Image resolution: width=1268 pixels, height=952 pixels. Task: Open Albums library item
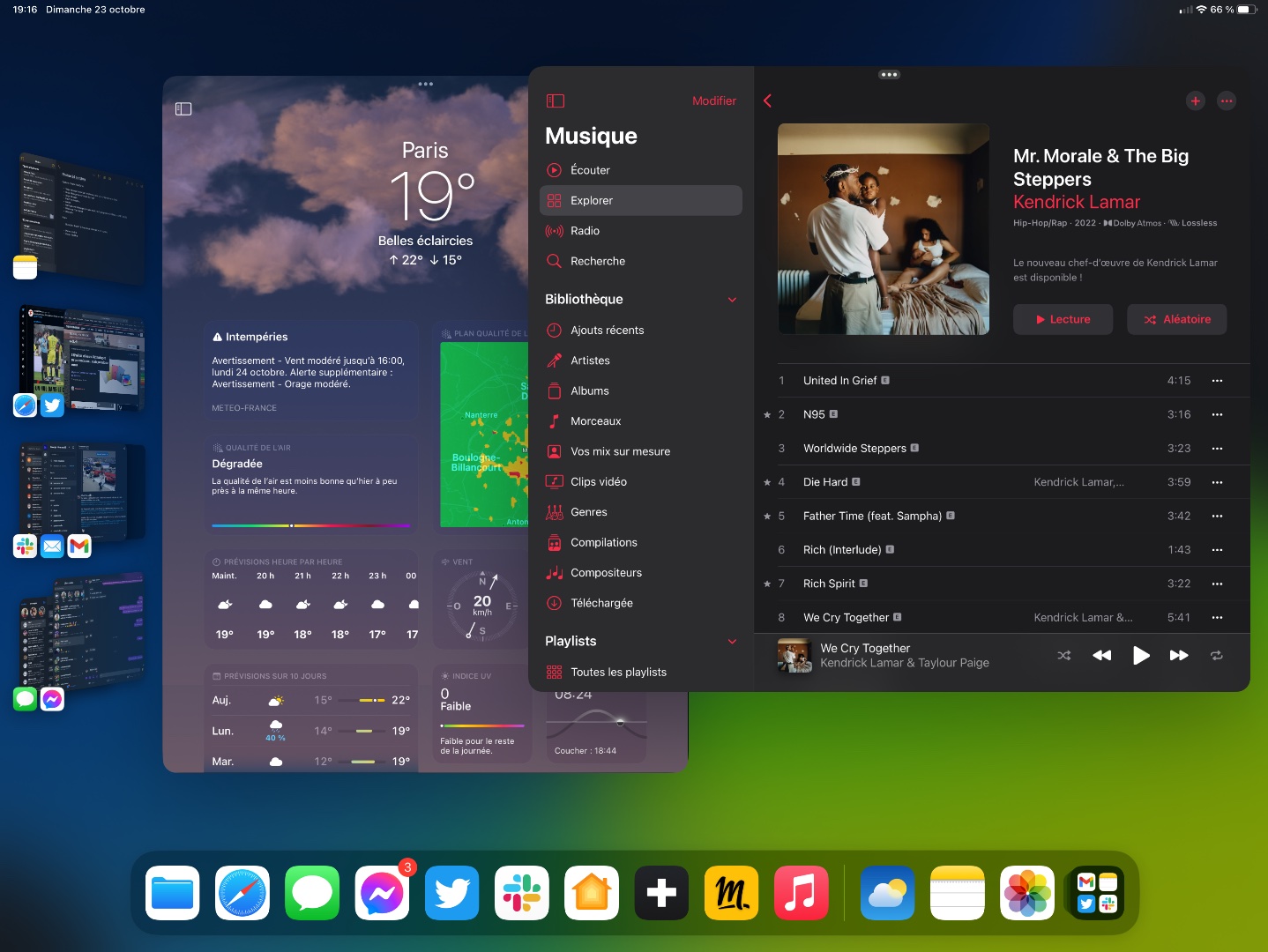point(641,390)
